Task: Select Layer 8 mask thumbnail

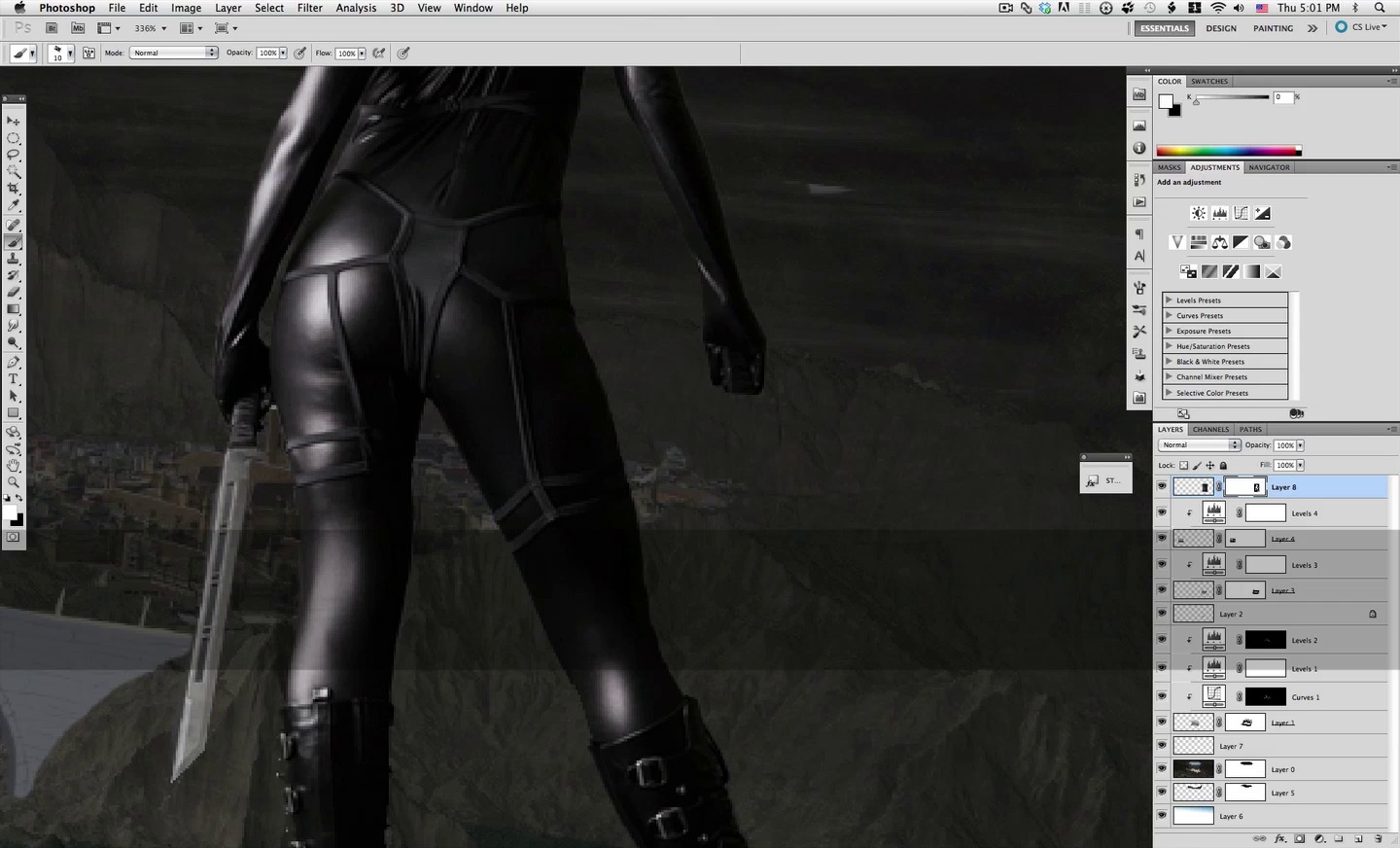Action: coord(1244,486)
